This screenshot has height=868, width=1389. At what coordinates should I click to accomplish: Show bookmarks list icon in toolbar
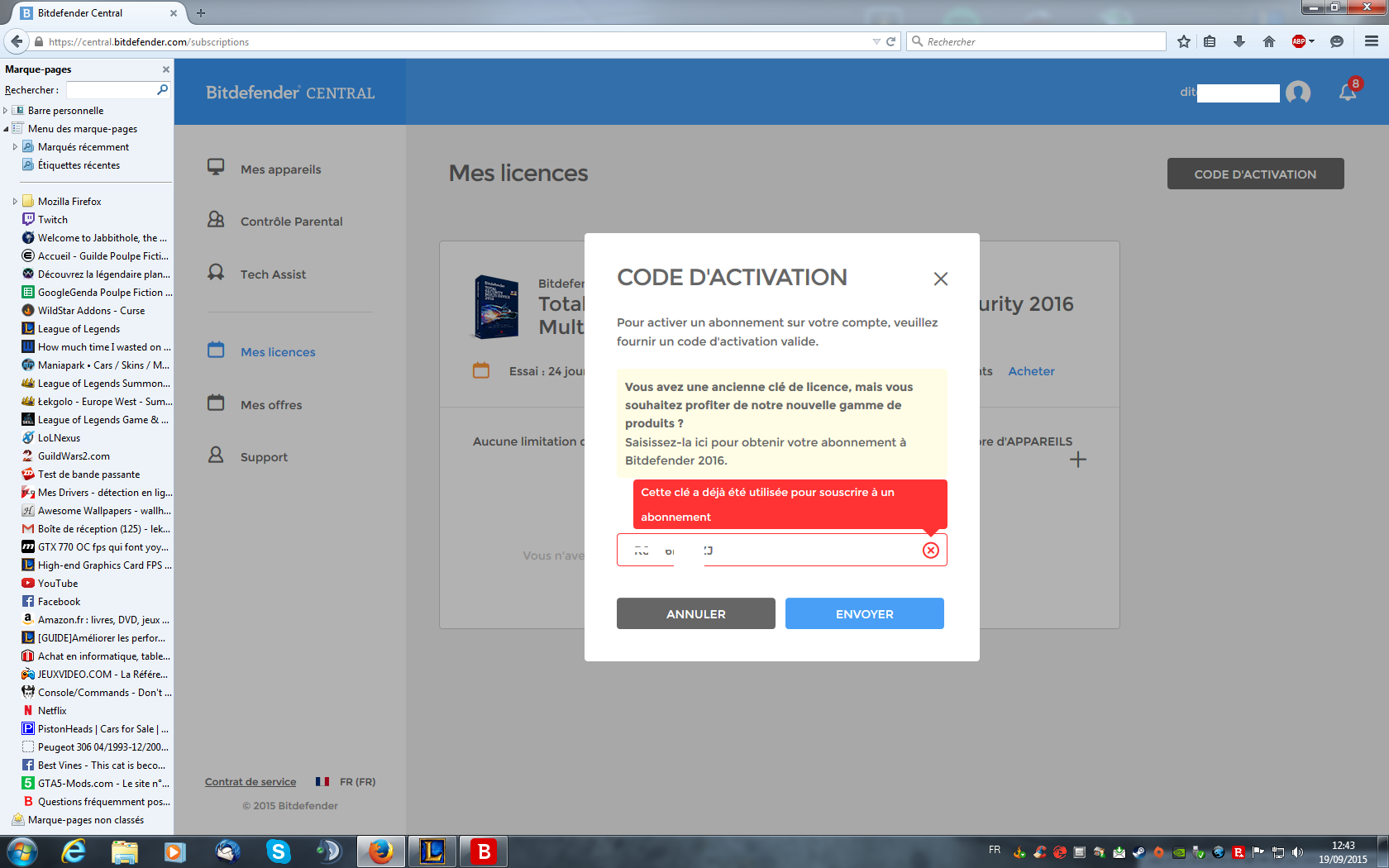1210,41
